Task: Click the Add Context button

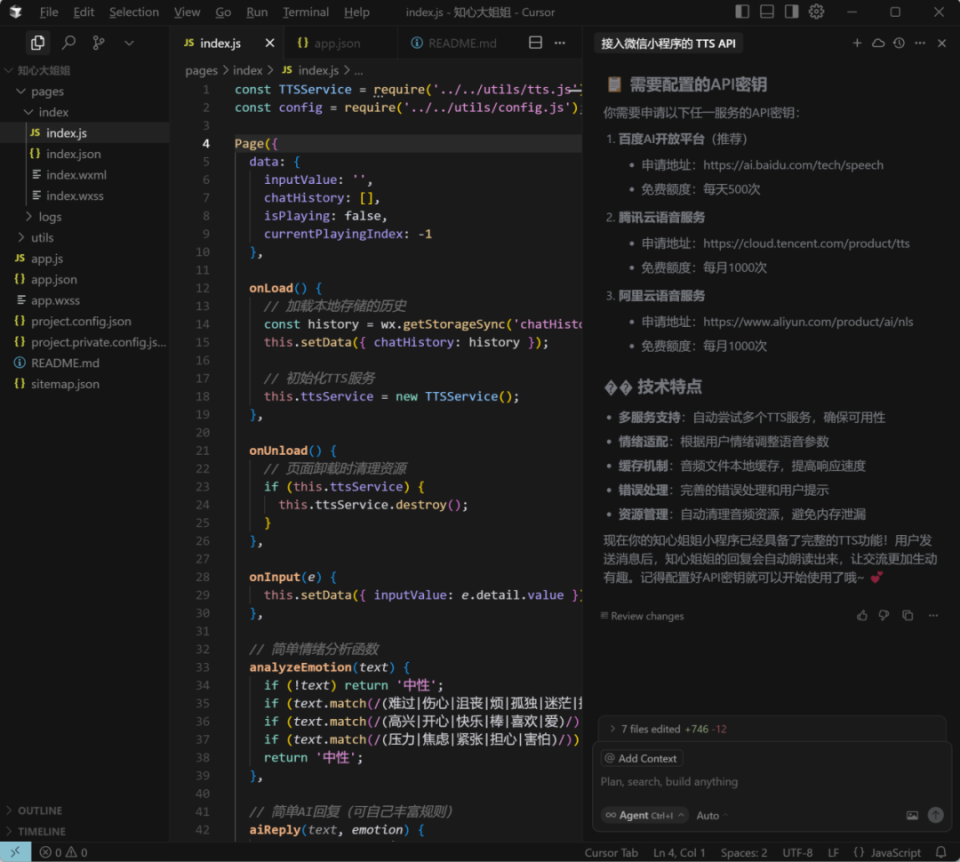Action: (x=642, y=759)
